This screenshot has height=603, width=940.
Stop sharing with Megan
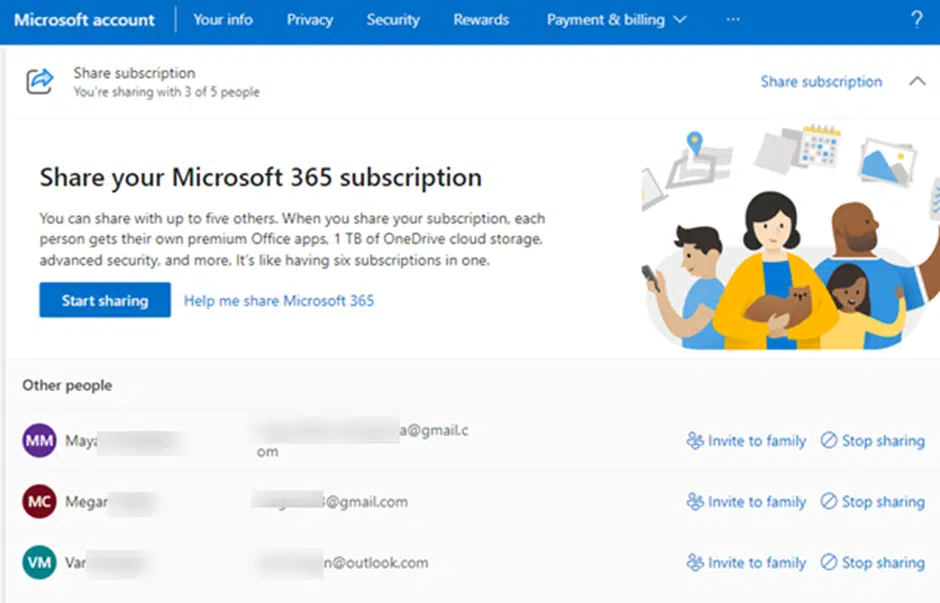coord(872,501)
